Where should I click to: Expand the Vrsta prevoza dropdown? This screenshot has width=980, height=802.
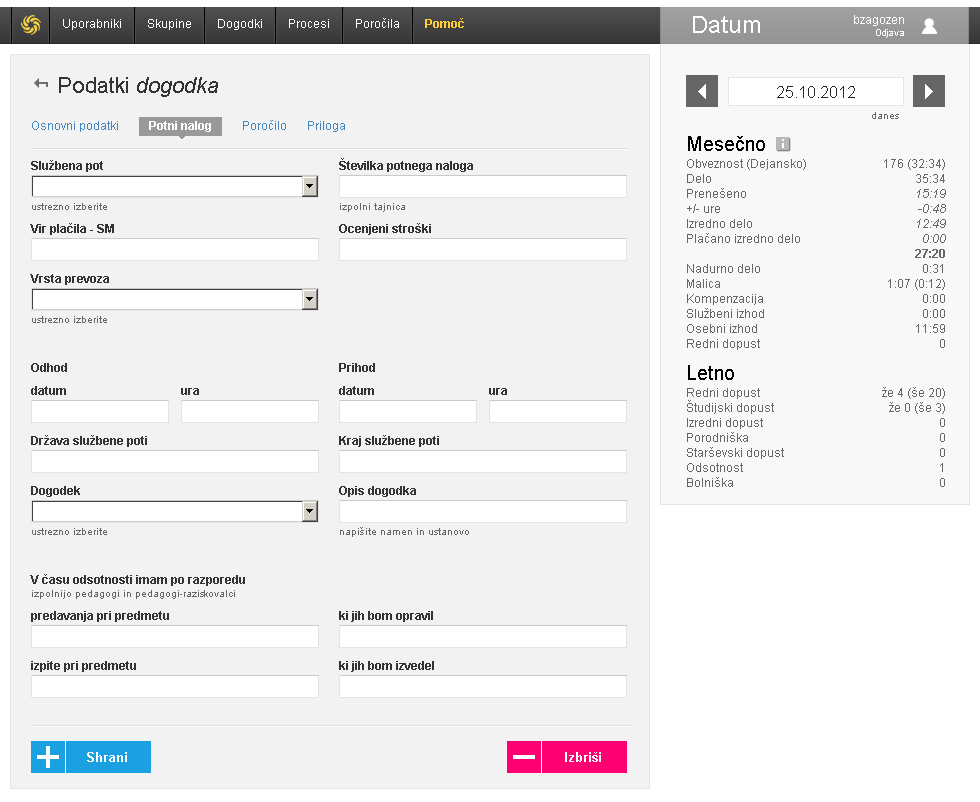pos(310,300)
